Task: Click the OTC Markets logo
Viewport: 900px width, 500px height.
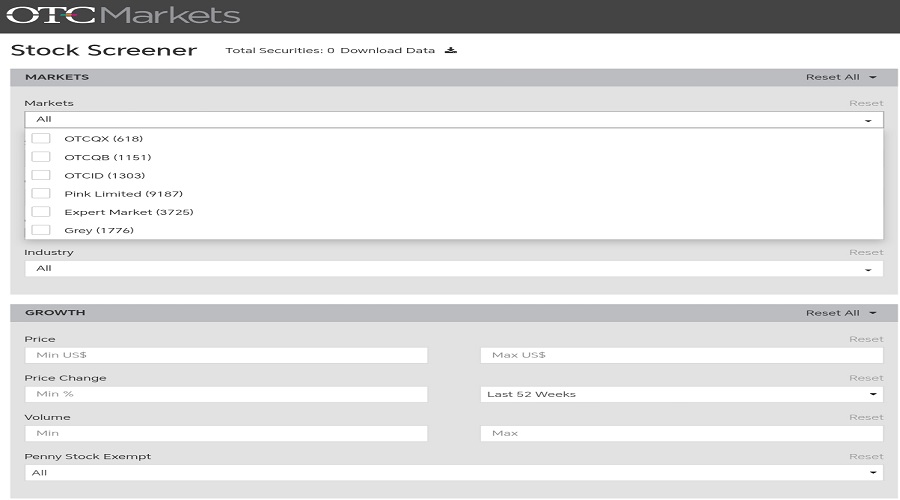Action: [x=125, y=16]
